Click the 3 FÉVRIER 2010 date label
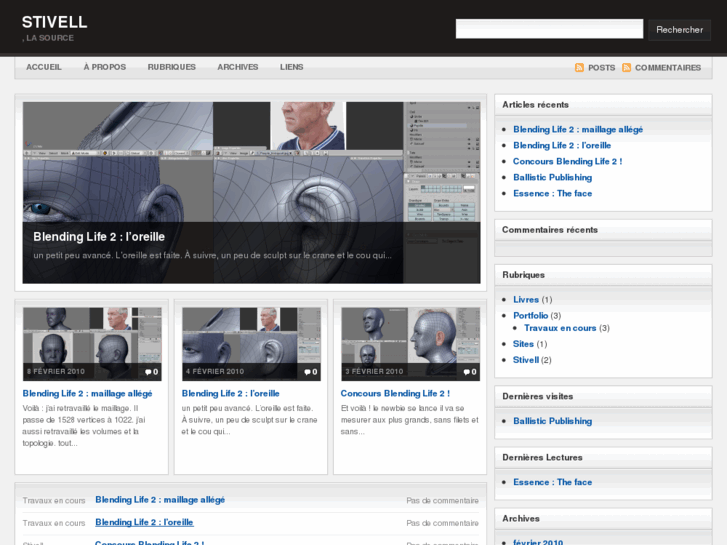The width and height of the screenshot is (727, 545). pos(374,372)
